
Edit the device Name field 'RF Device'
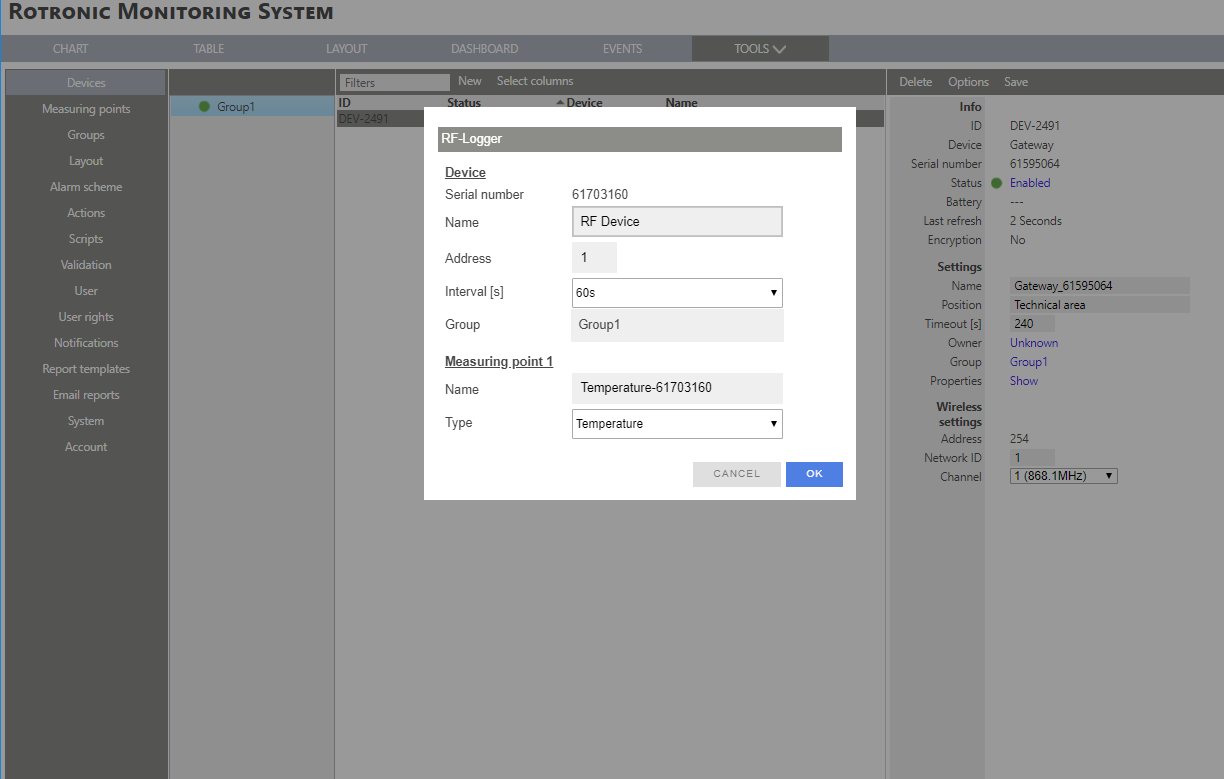pos(677,222)
